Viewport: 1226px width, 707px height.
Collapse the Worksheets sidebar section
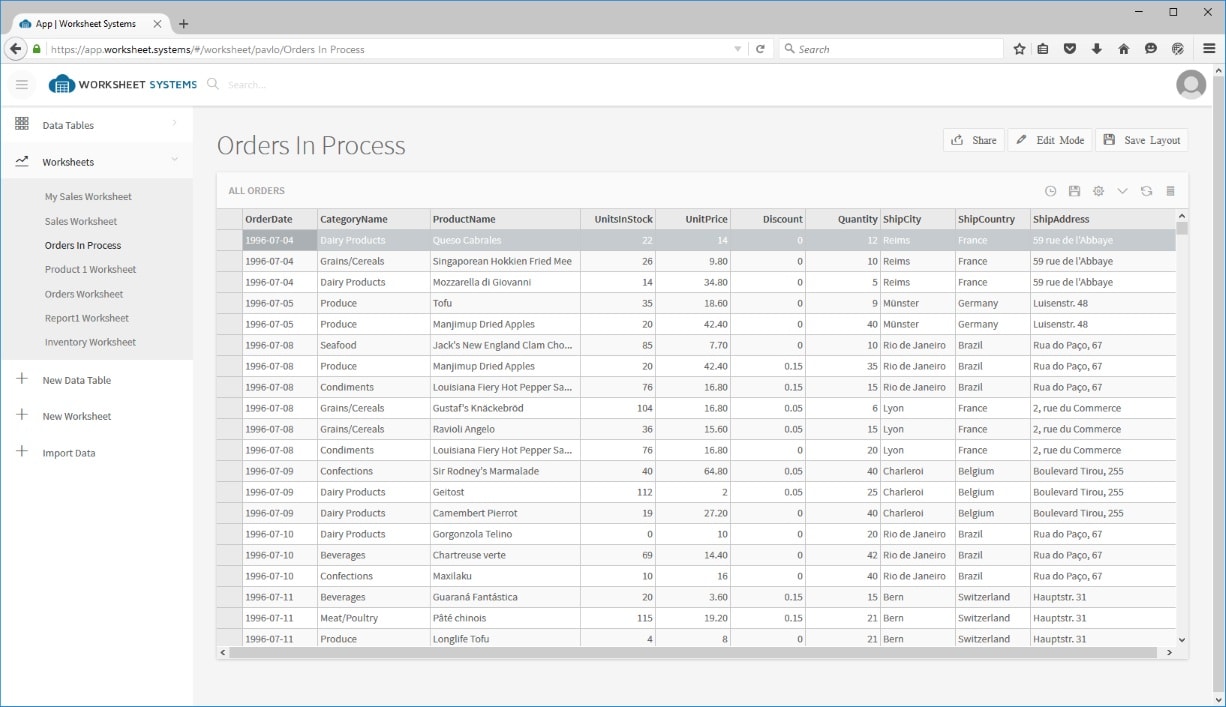pyautogui.click(x=174, y=160)
